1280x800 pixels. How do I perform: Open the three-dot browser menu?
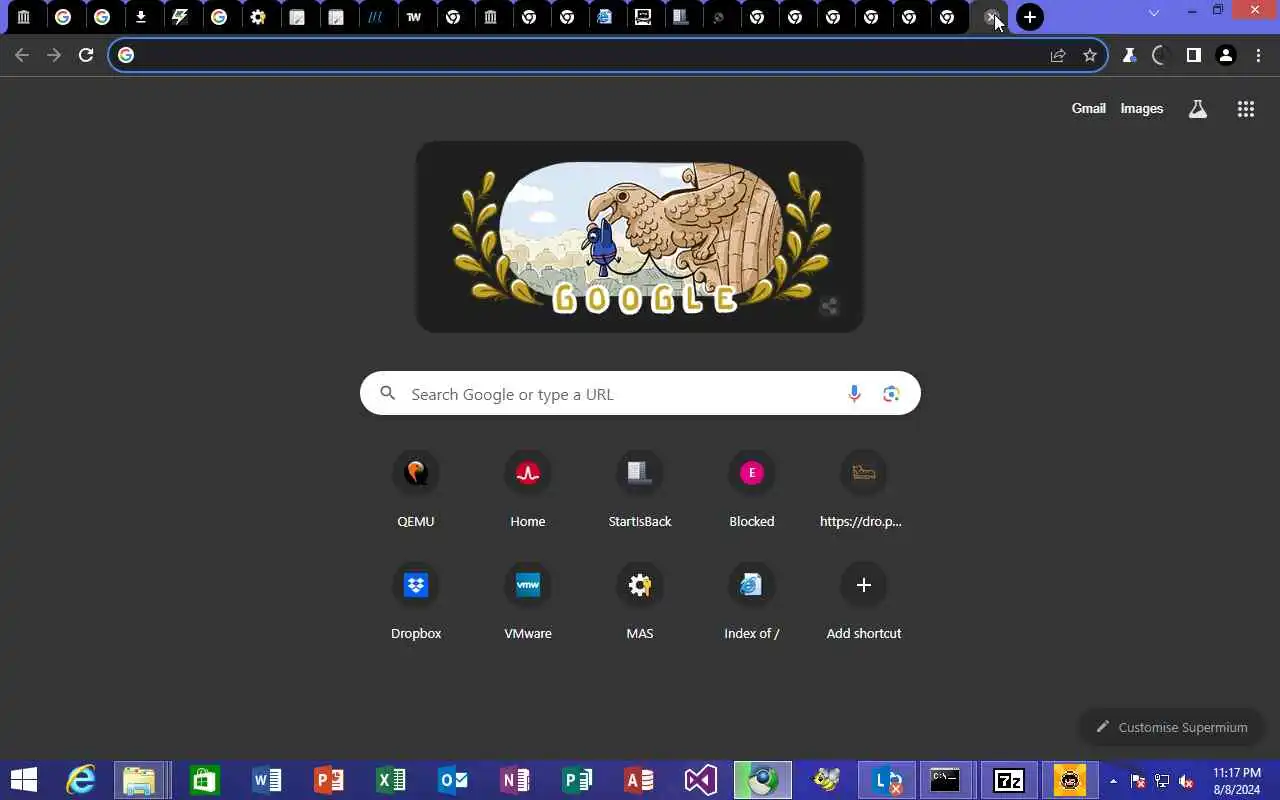(1258, 55)
